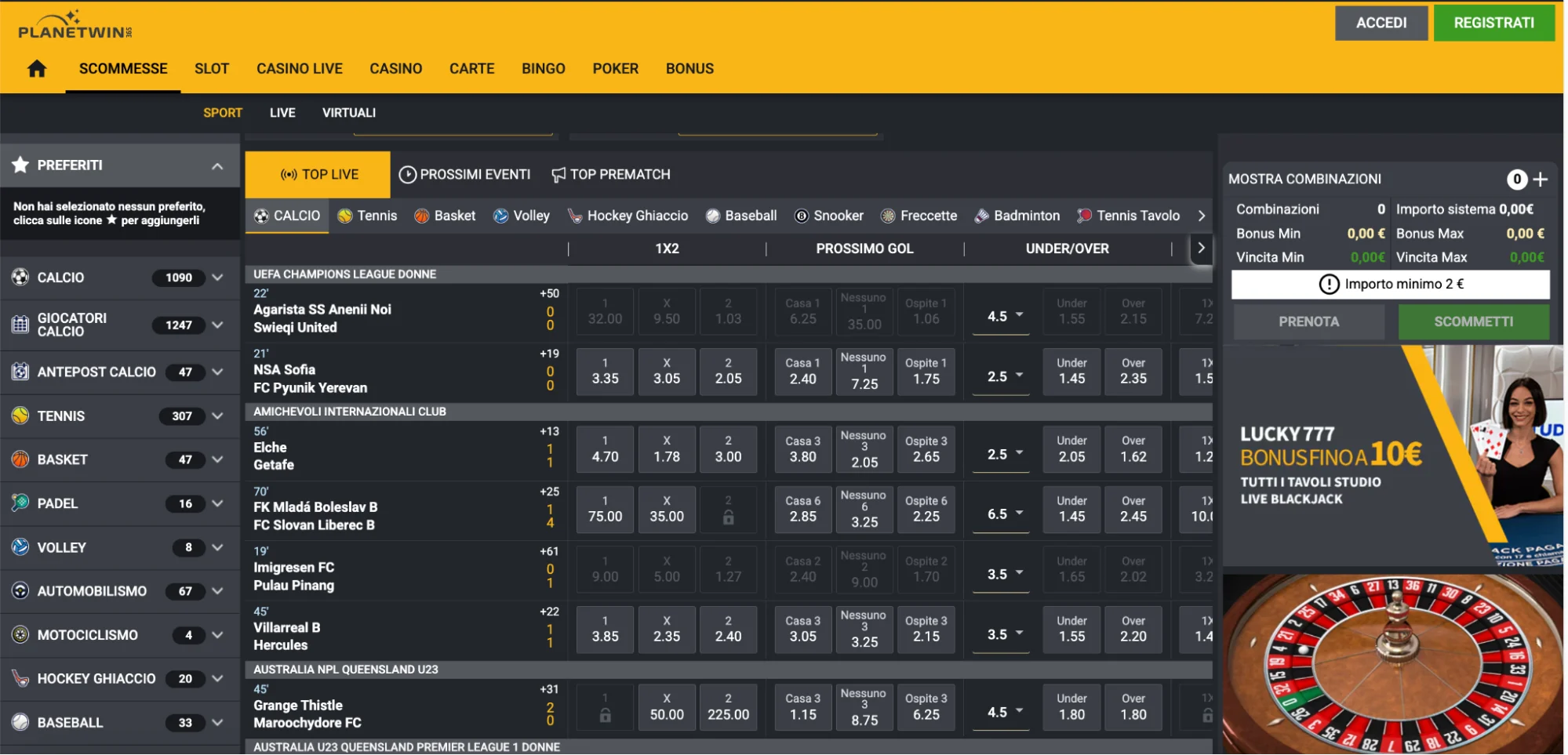1568x755 pixels.
Task: Click the Automobilismo icon in sidebar
Action: (20, 591)
